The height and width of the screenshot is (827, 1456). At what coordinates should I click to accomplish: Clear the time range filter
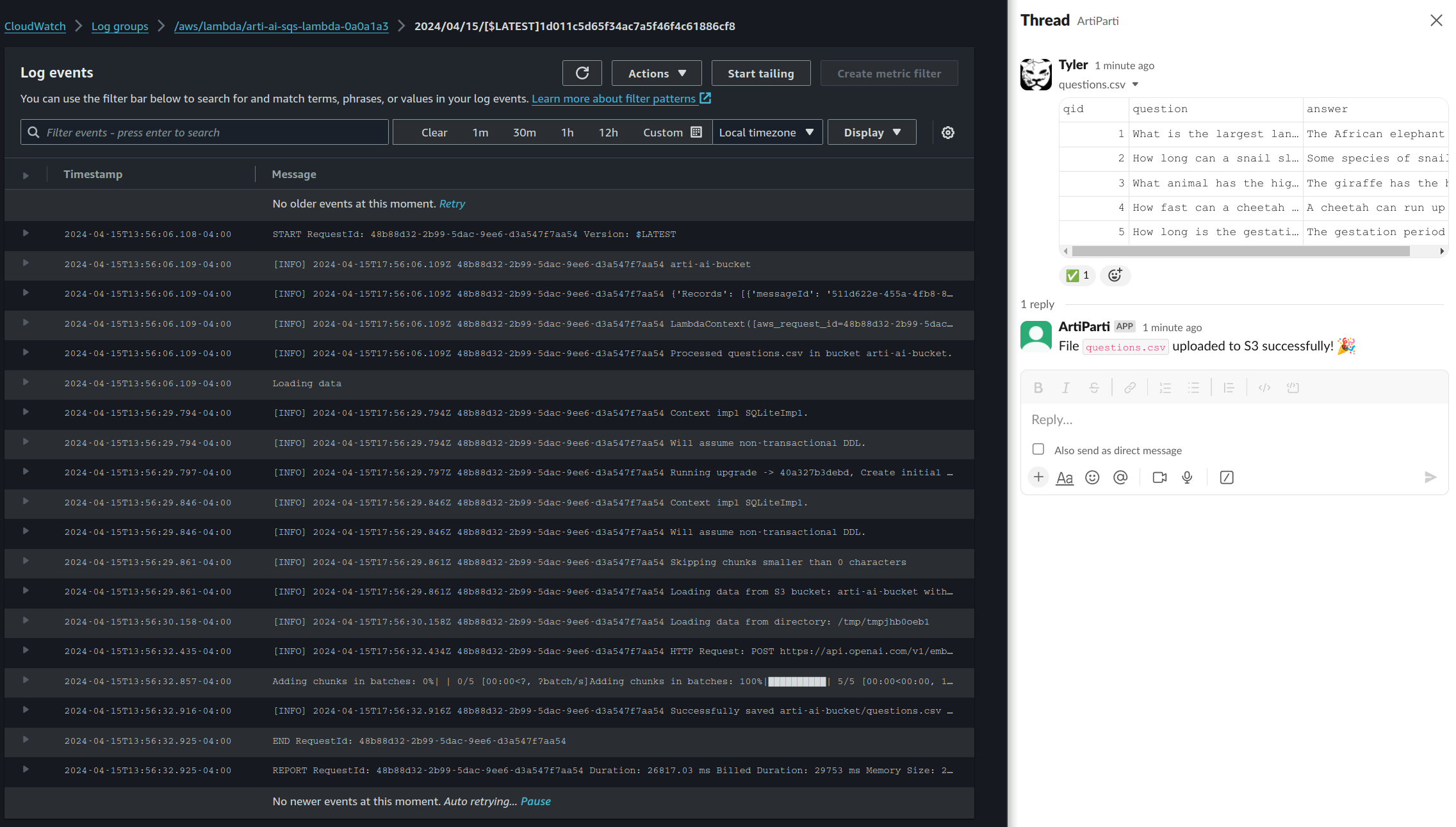[434, 132]
